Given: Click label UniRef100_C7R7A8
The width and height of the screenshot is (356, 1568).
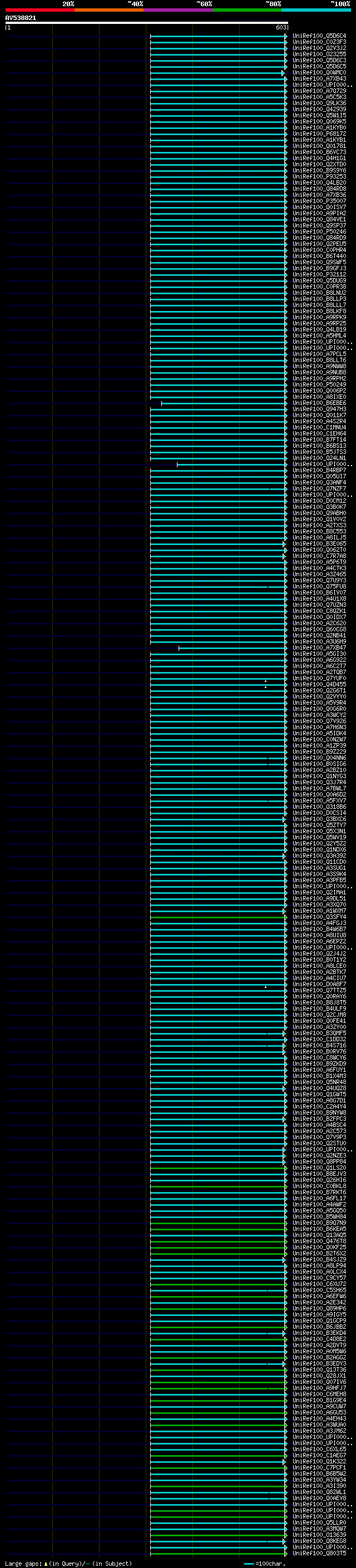Looking at the screenshot, I should coord(319,556).
